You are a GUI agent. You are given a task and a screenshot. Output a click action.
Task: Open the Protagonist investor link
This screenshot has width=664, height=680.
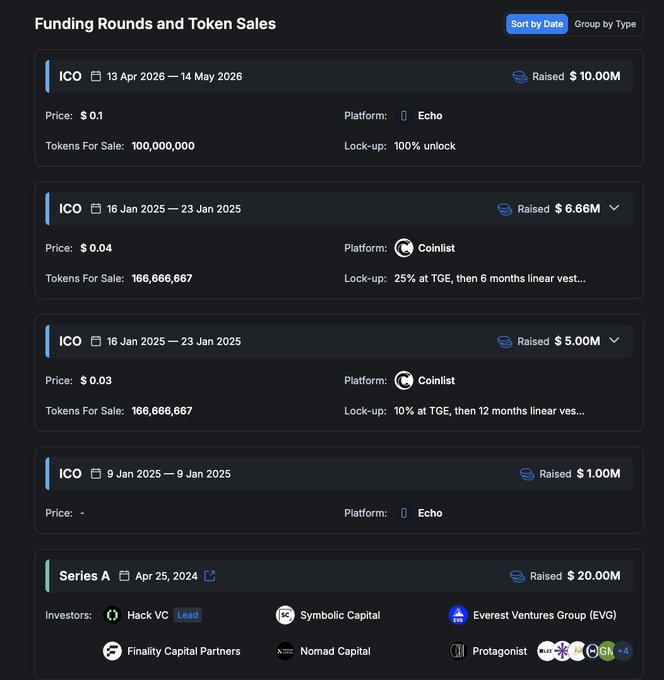coord(500,651)
